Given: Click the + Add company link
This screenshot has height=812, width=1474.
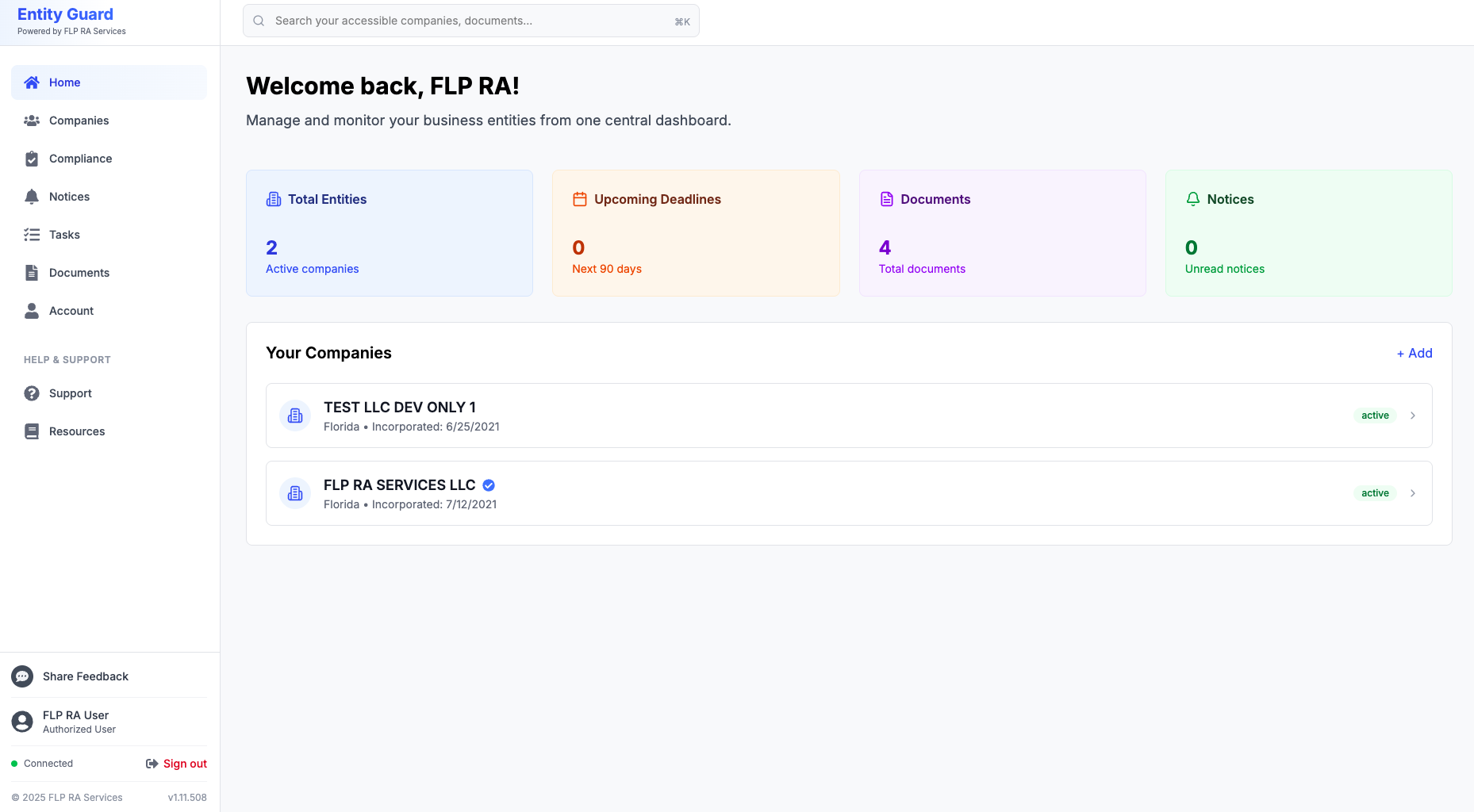Looking at the screenshot, I should point(1415,353).
